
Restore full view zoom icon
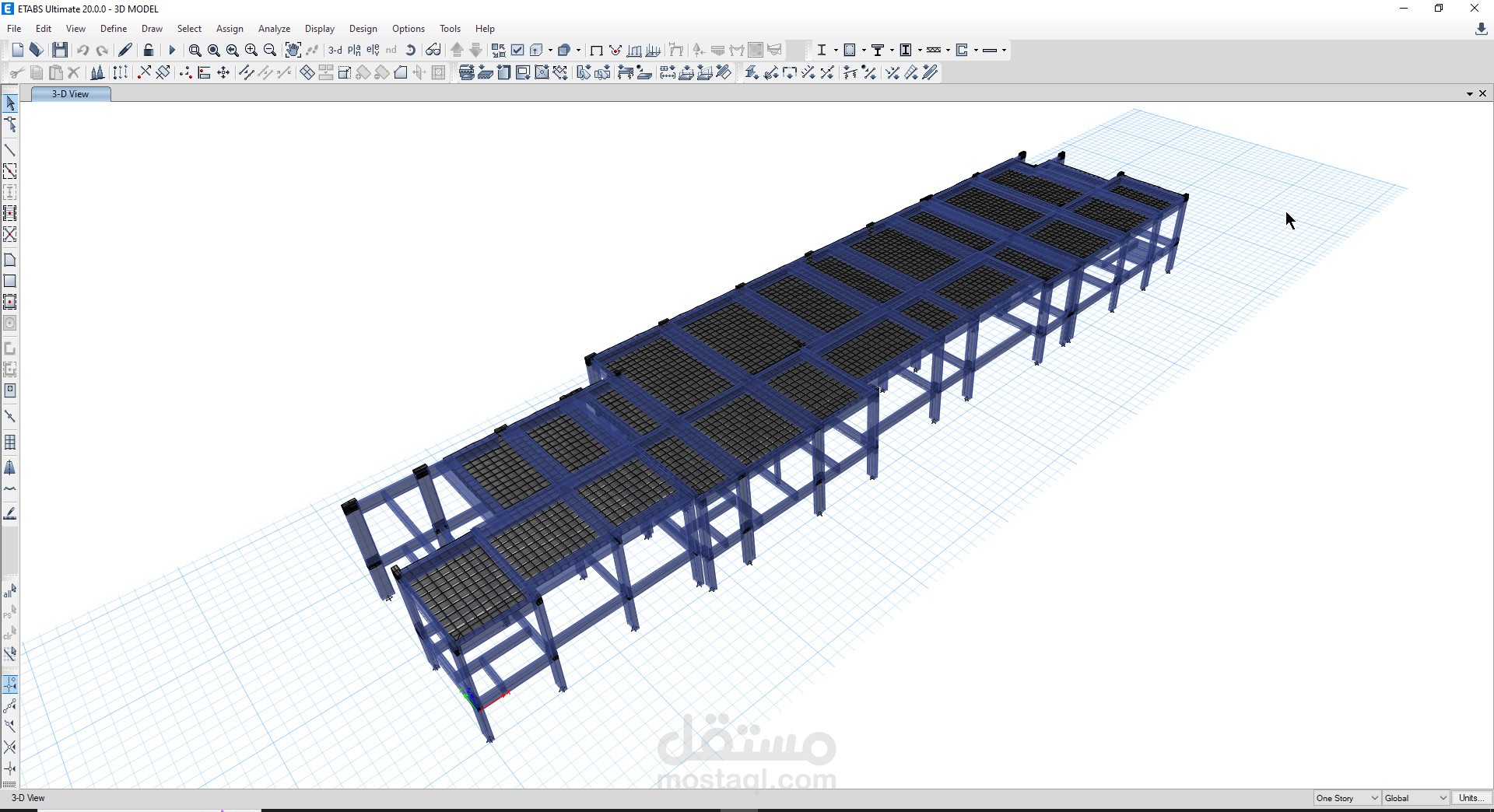click(x=214, y=50)
